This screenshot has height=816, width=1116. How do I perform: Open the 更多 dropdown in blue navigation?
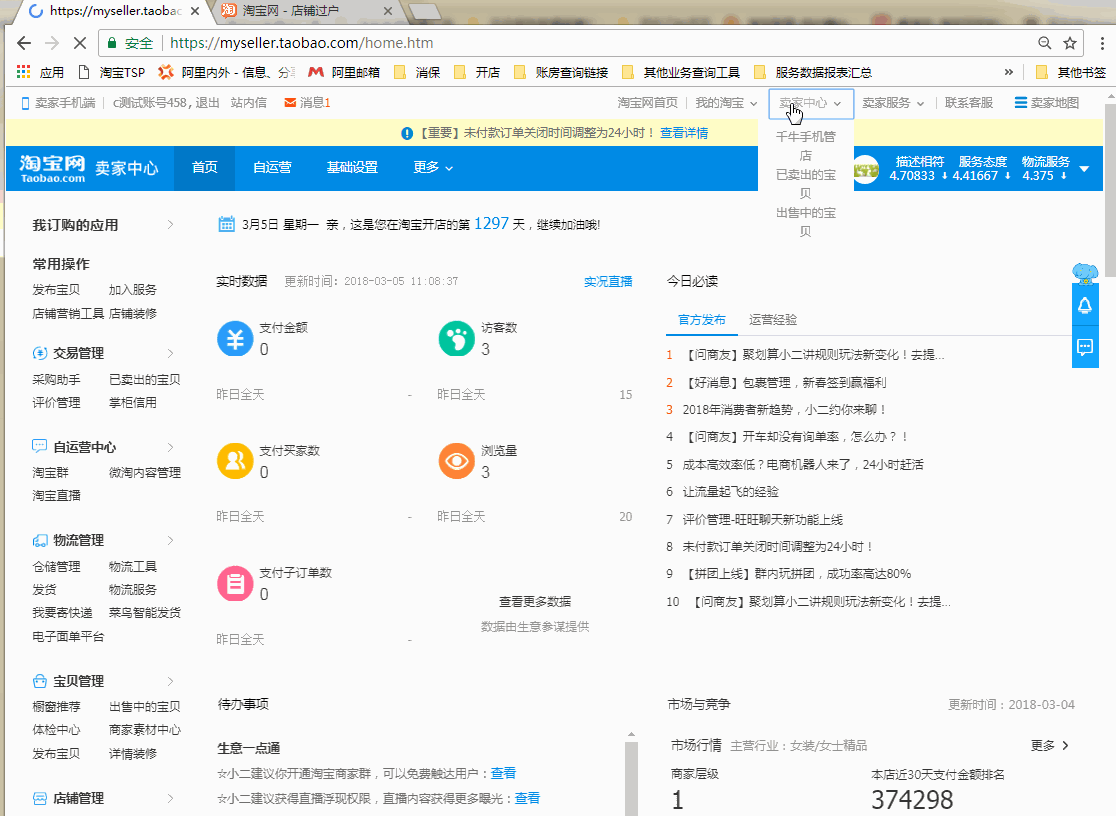(433, 167)
